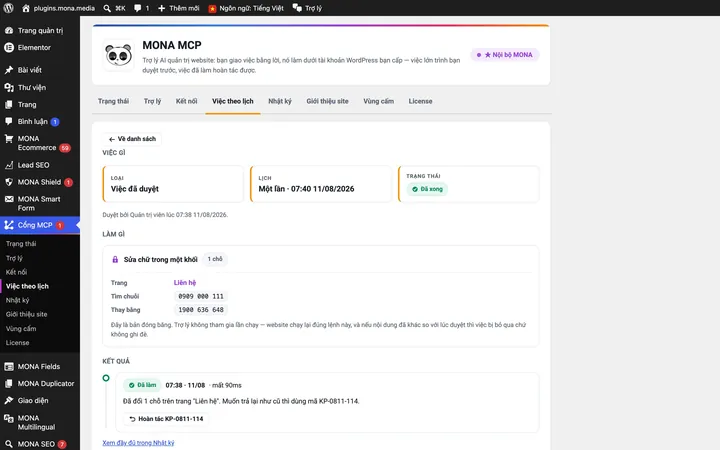Open the Liên hệ page link

(x=185, y=282)
